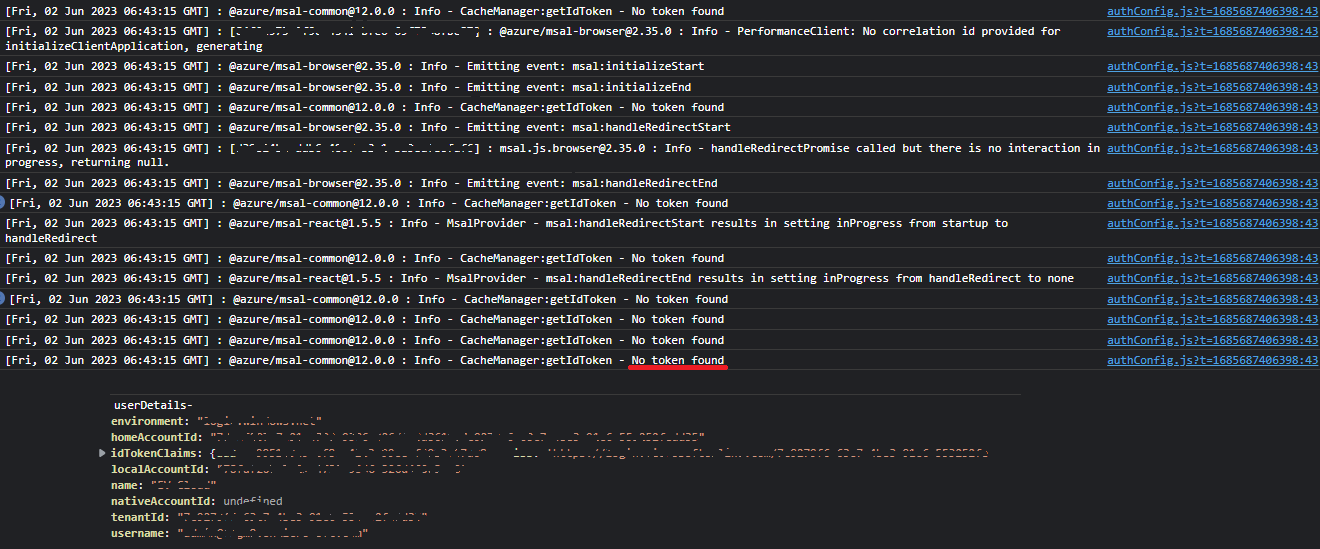The width and height of the screenshot is (1320, 549).
Task: Select 'inProgress from startup to handleRedirect' message
Action: coord(506,231)
